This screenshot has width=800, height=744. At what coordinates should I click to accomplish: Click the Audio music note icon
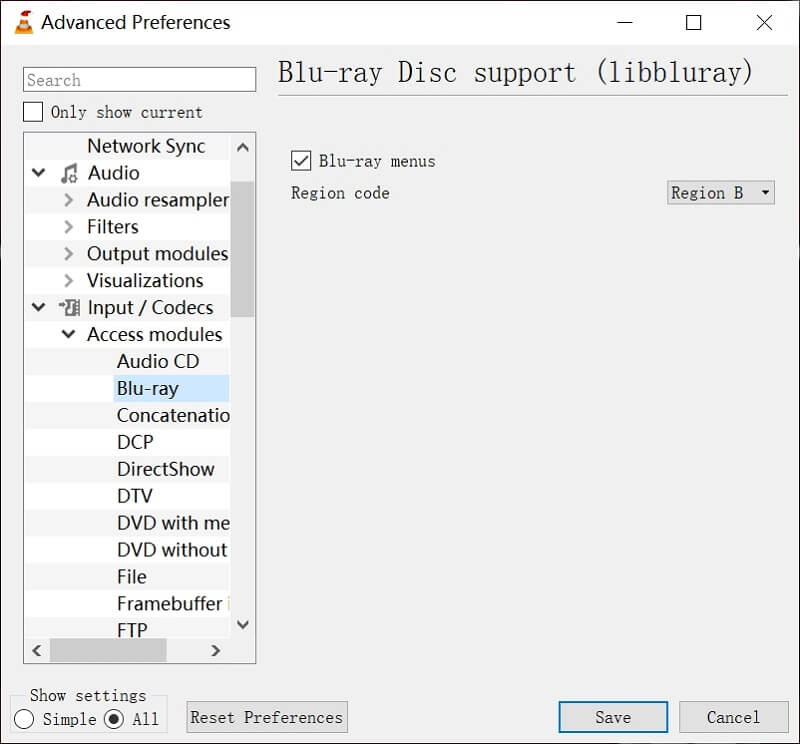coord(69,173)
